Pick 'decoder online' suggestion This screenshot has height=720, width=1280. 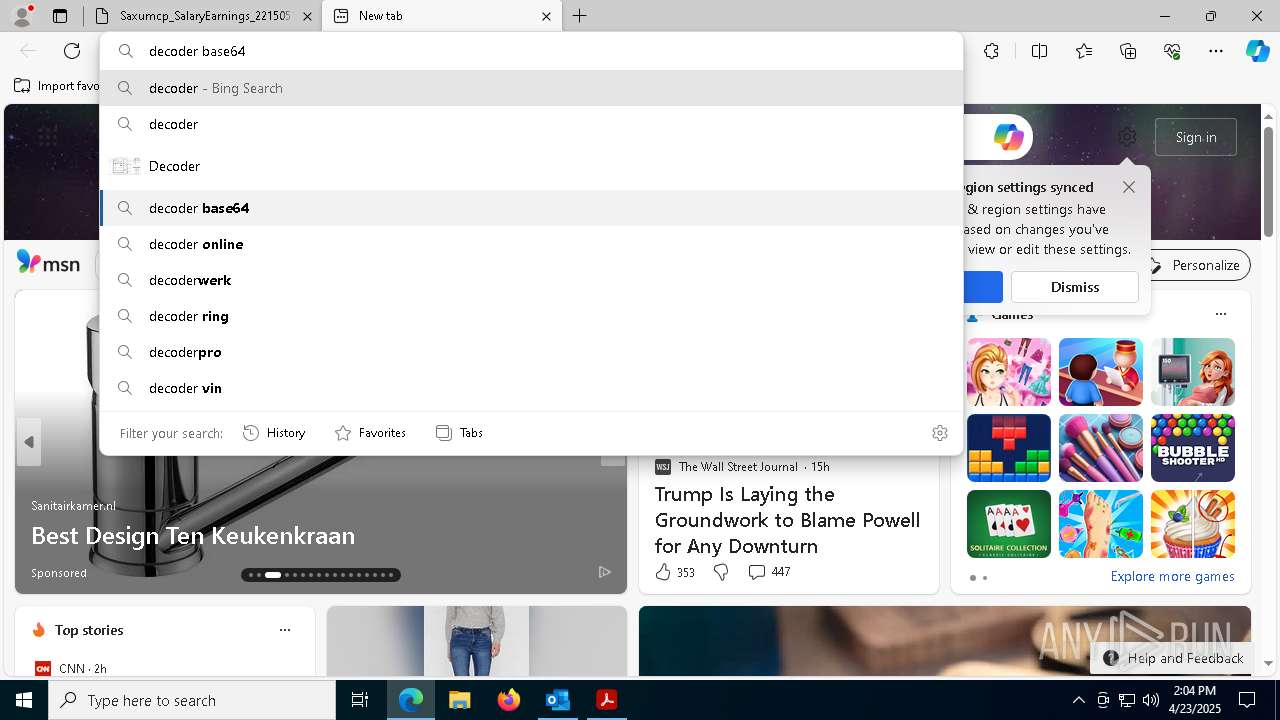click(531, 244)
